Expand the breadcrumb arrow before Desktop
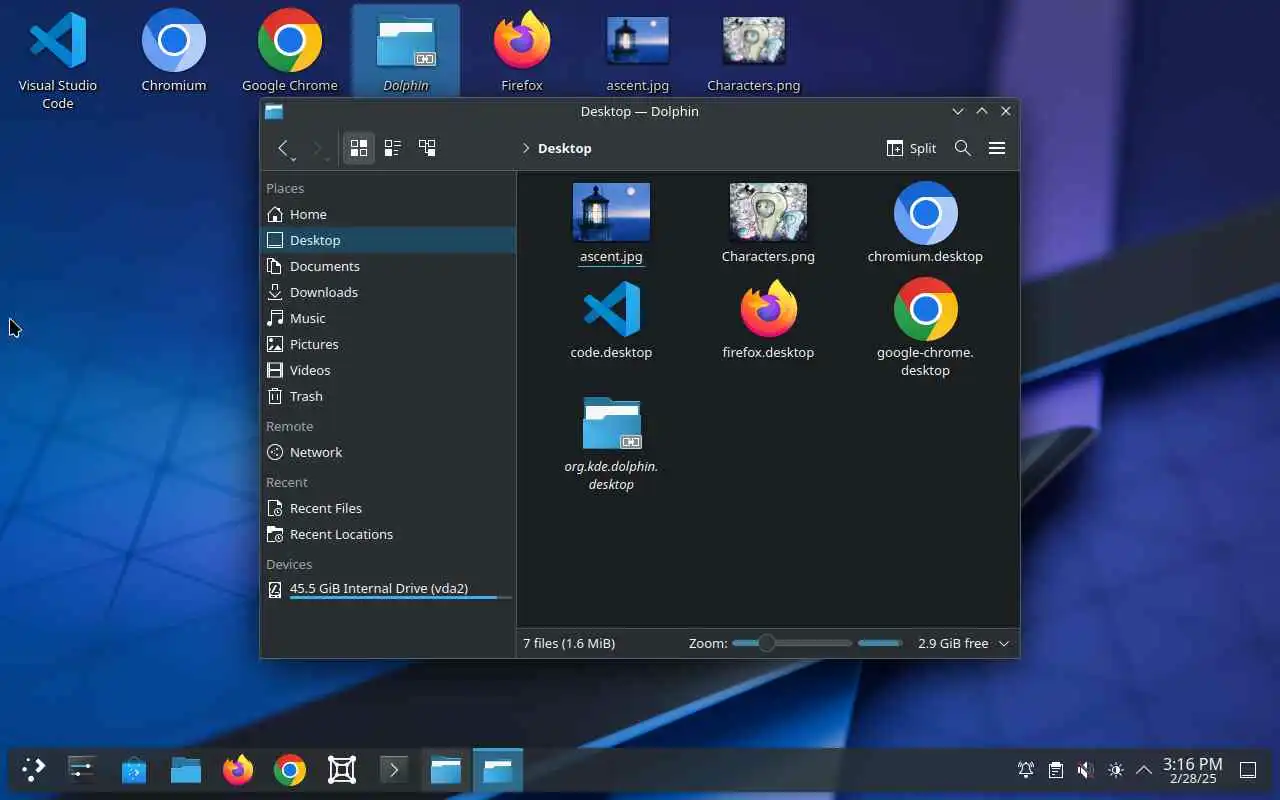The height and width of the screenshot is (800, 1280). (526, 148)
